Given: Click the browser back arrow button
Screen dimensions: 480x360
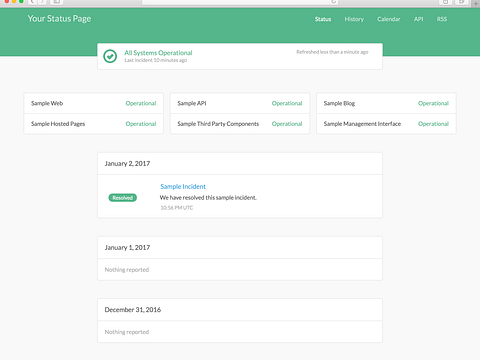Looking at the screenshot, I should click(x=32, y=2).
